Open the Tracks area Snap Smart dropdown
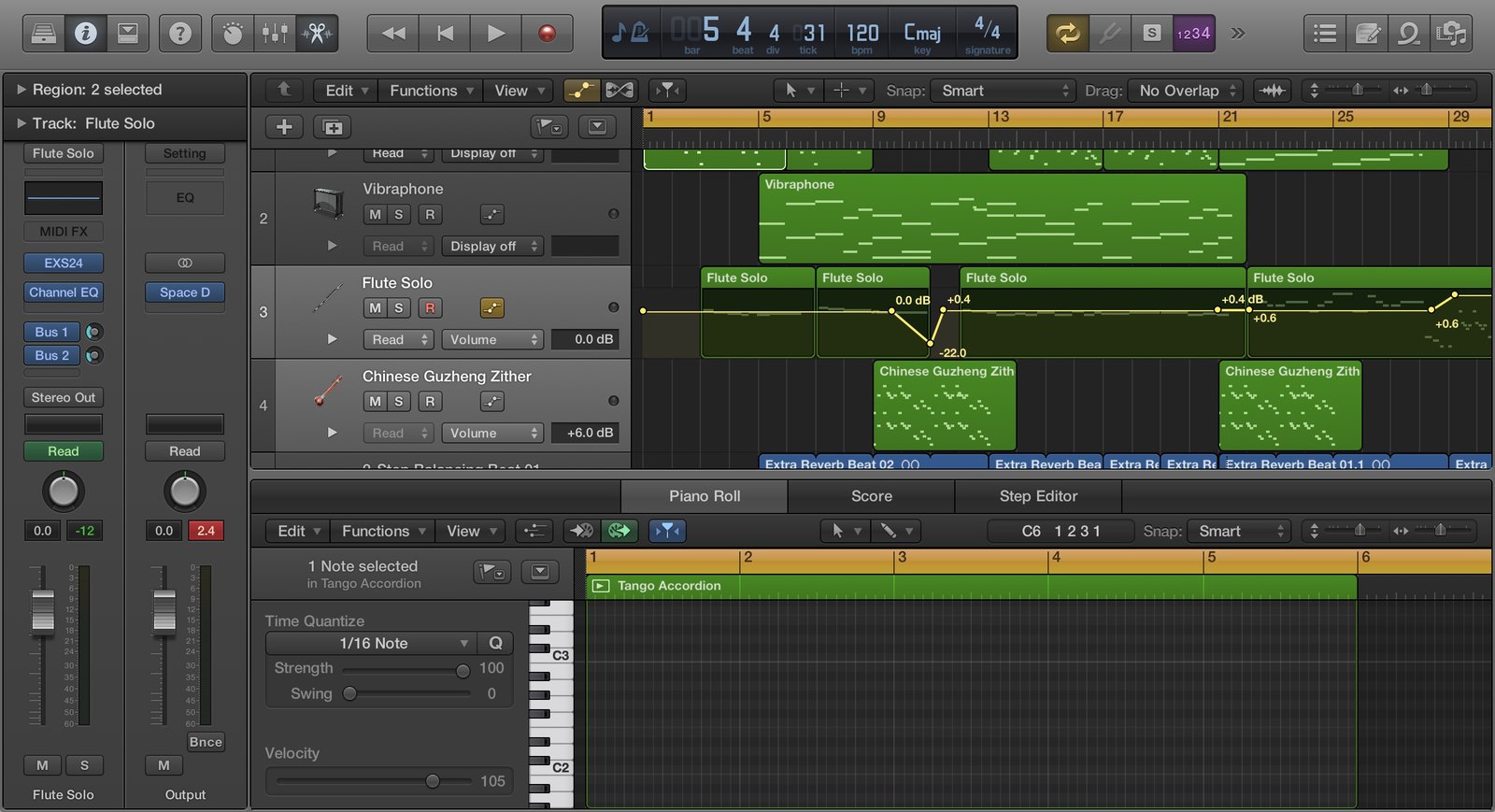The height and width of the screenshot is (812, 1495). click(1005, 91)
